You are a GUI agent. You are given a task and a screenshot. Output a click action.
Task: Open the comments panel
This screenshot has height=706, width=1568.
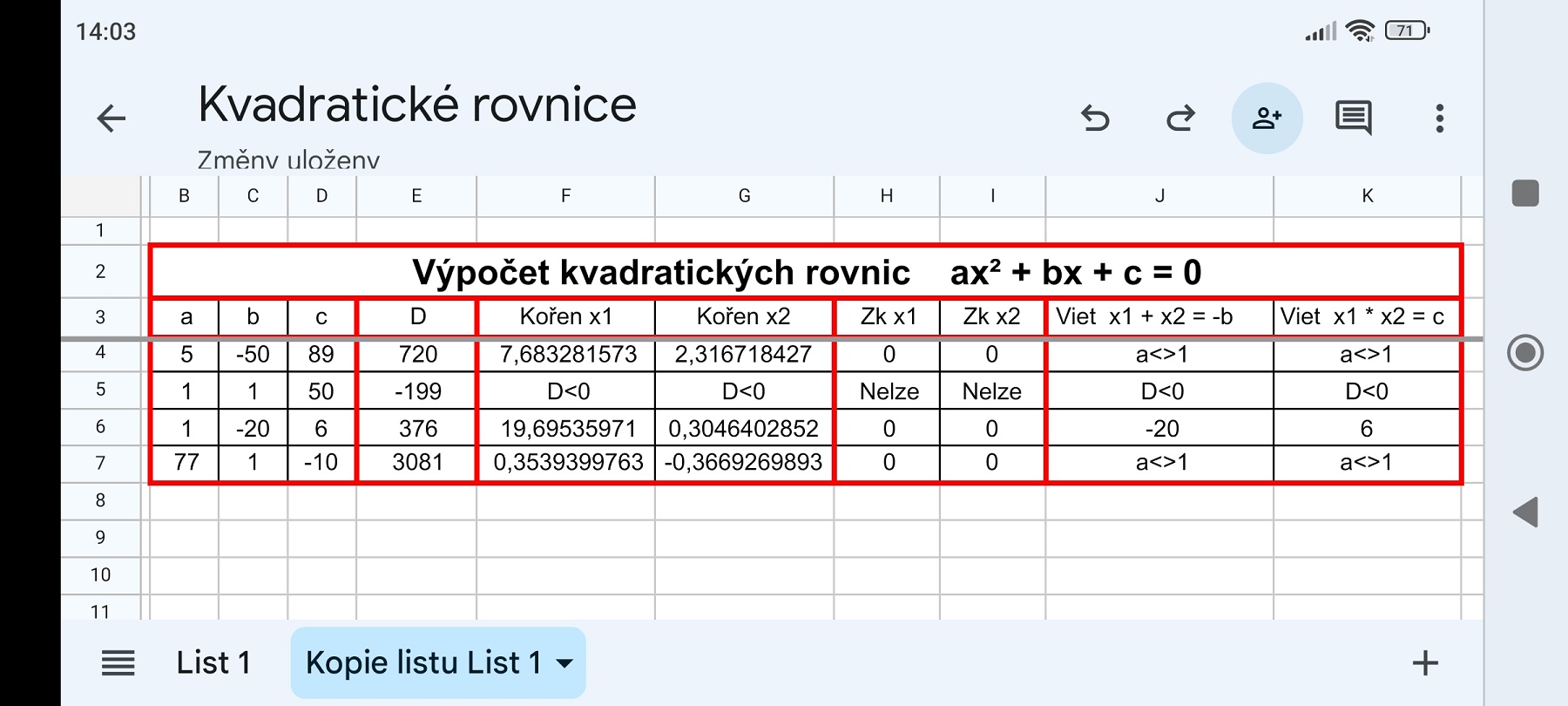1353,119
